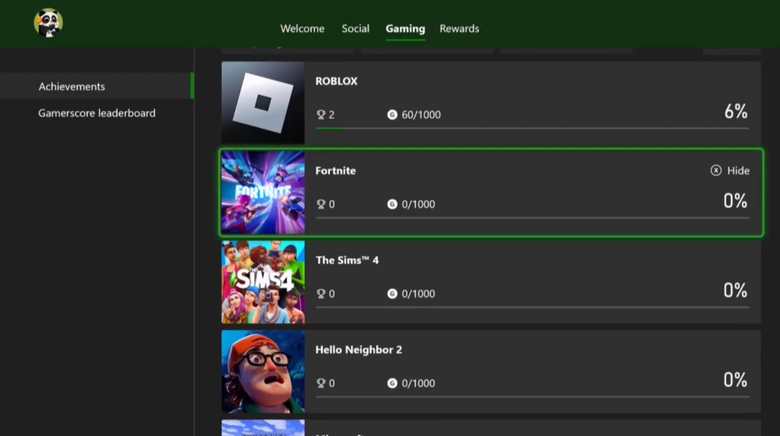This screenshot has width=780, height=436.
Task: Select the Gaming tab
Action: (x=405, y=29)
